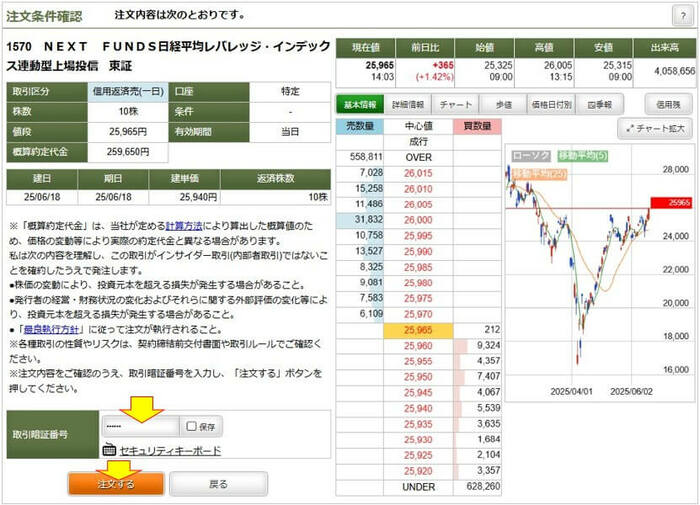Select bid price 25,955
Screen dimensions: 700x505
[418, 361]
